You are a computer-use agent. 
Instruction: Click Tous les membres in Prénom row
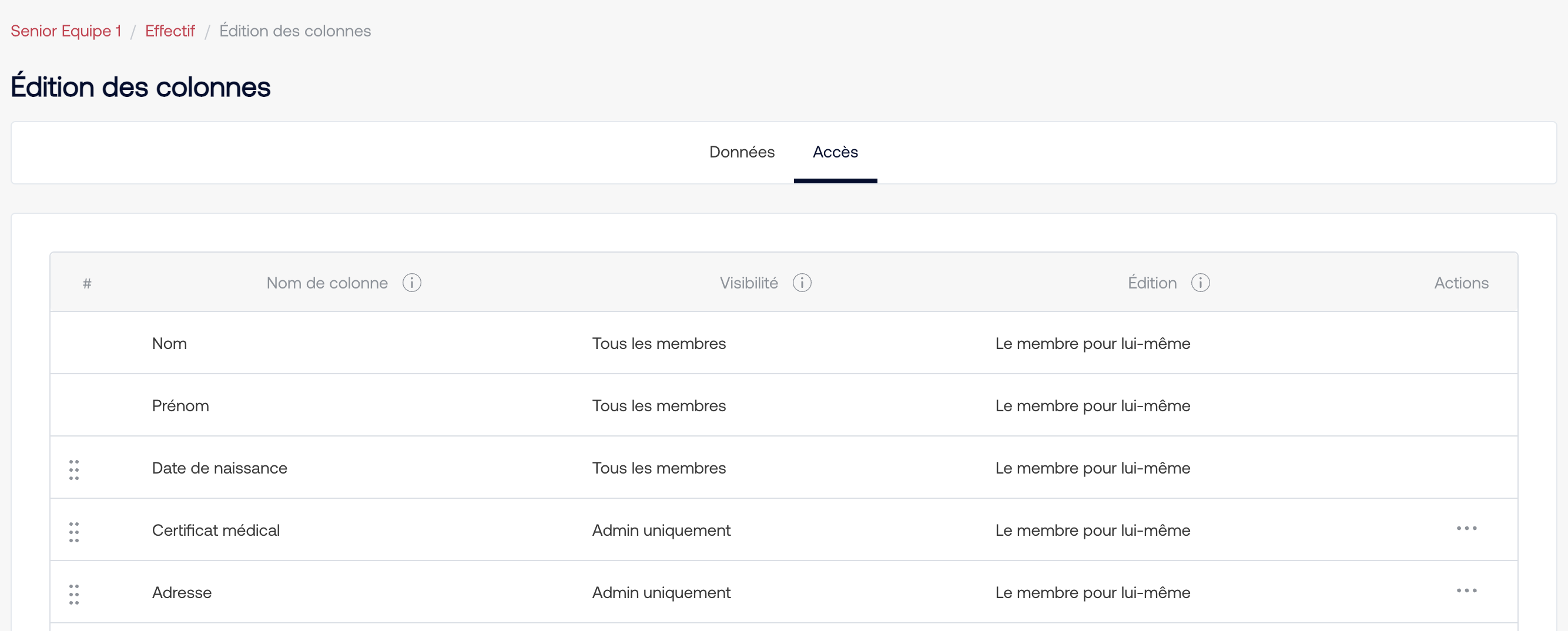(x=659, y=406)
